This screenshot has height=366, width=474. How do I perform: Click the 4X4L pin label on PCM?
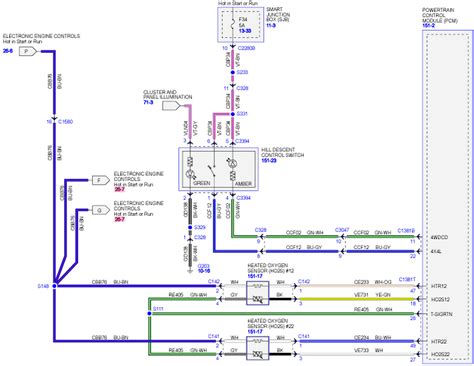point(436,252)
